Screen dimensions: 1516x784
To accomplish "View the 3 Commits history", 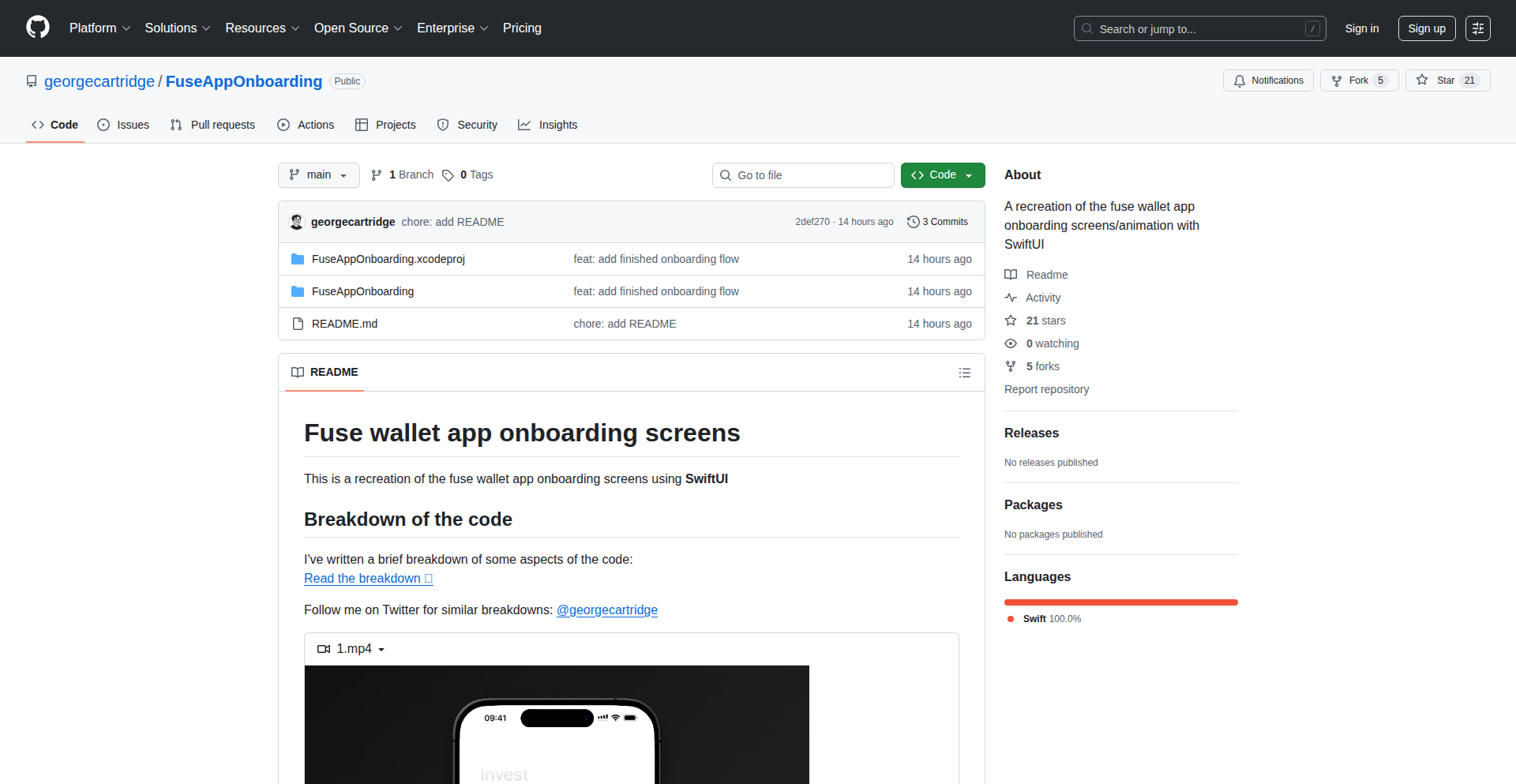I will click(x=937, y=222).
